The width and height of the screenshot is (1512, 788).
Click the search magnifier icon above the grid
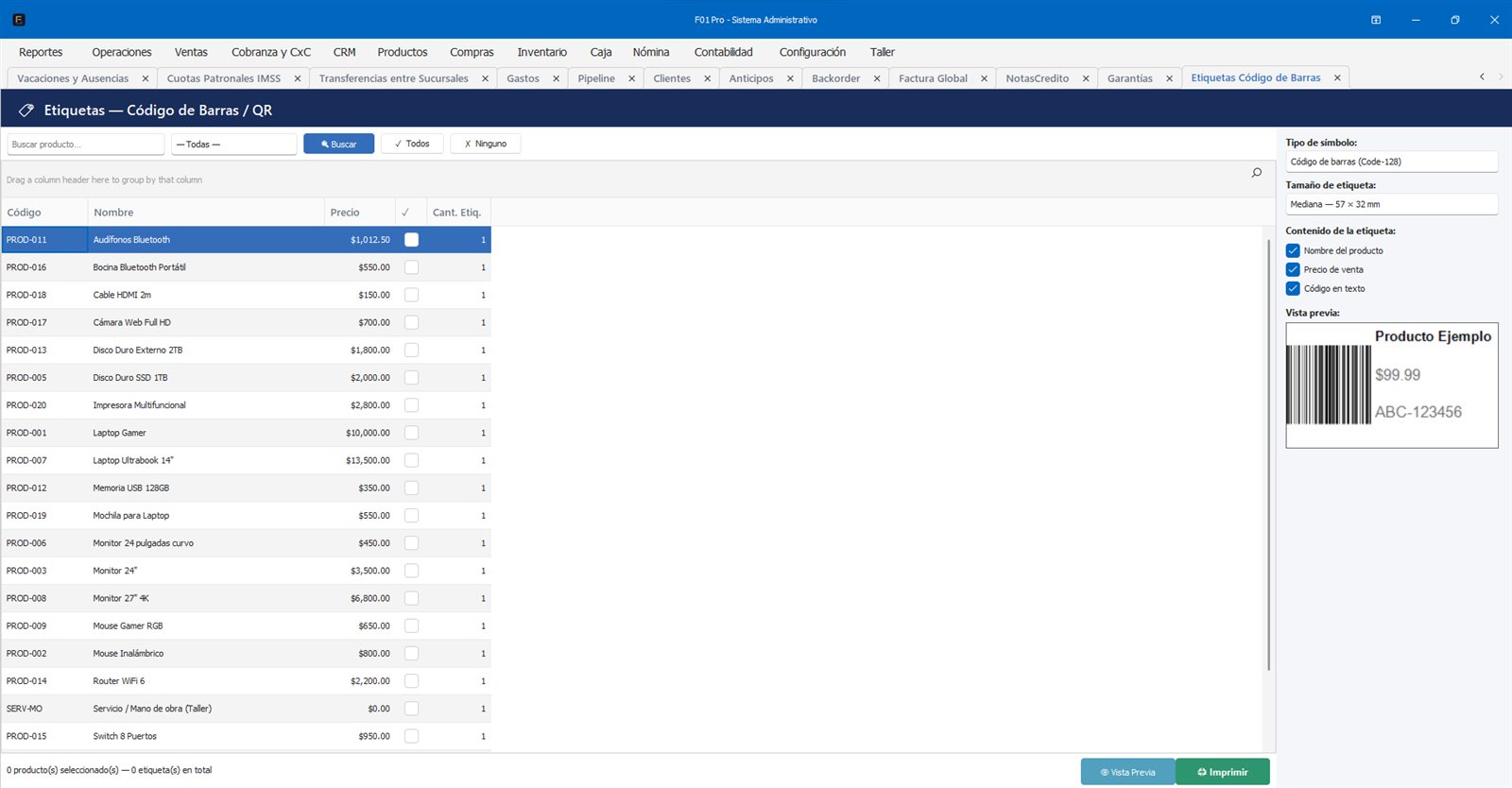(1256, 172)
